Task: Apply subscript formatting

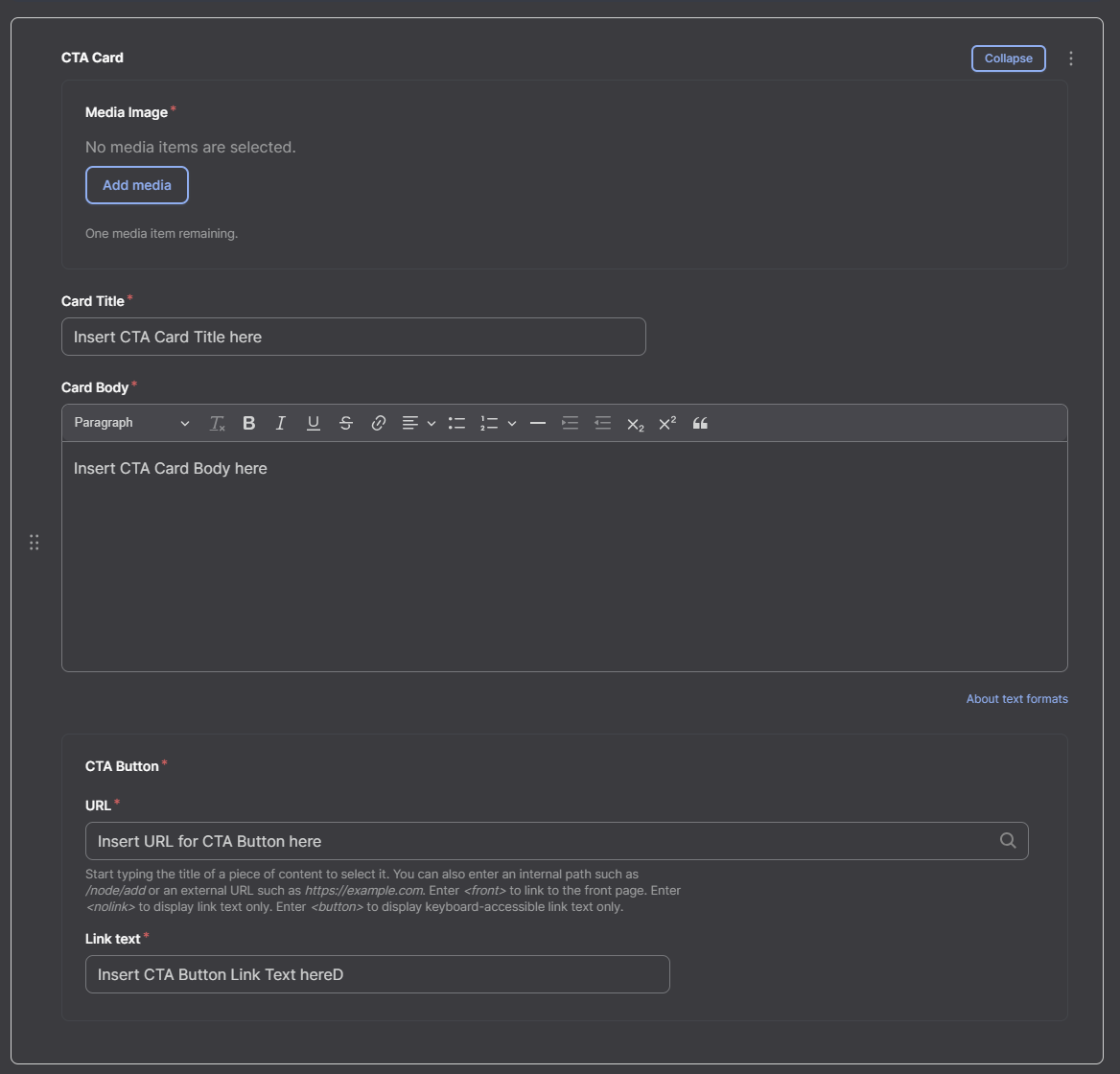Action: [635, 424]
